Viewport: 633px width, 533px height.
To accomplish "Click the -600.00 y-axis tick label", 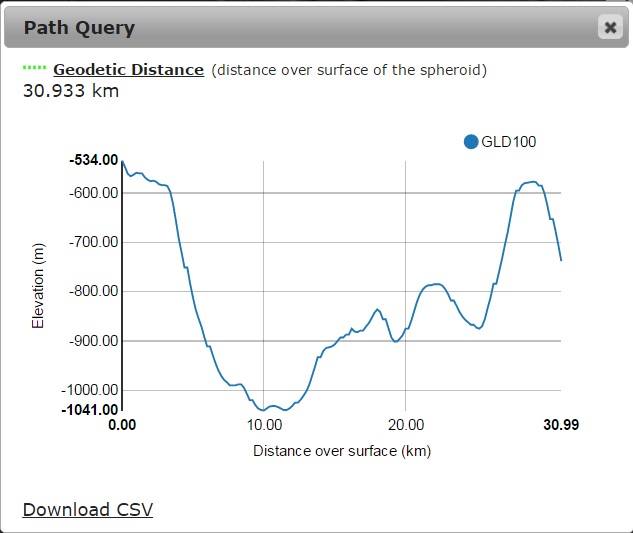I will pyautogui.click(x=93, y=193).
